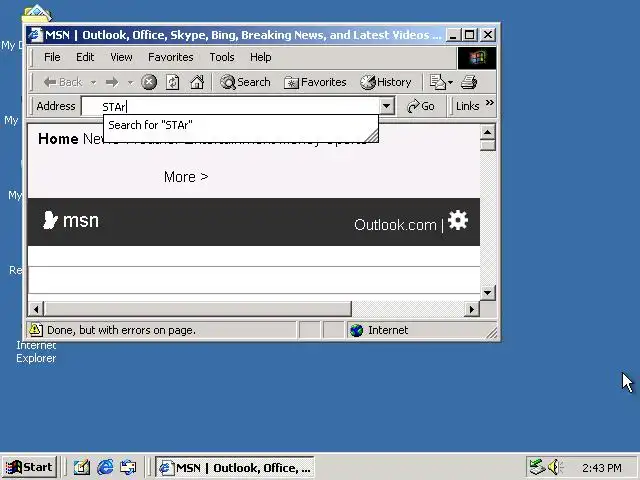Click the horizontal scrollbar right arrow
This screenshot has width=640, height=480.
tap(472, 309)
